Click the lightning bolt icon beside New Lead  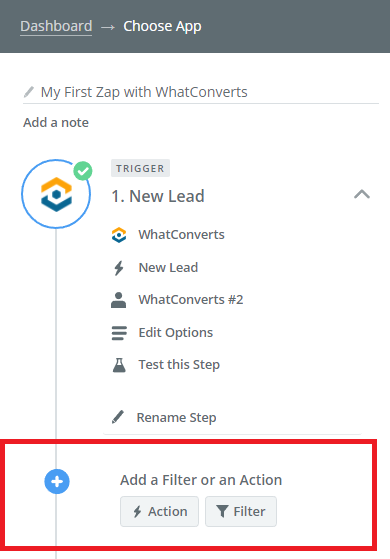(119, 268)
